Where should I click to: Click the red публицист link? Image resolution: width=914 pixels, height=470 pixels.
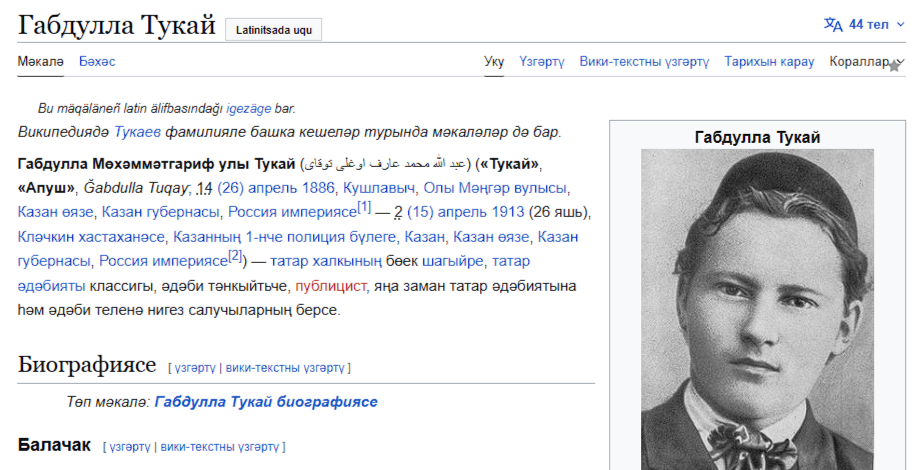[331, 286]
